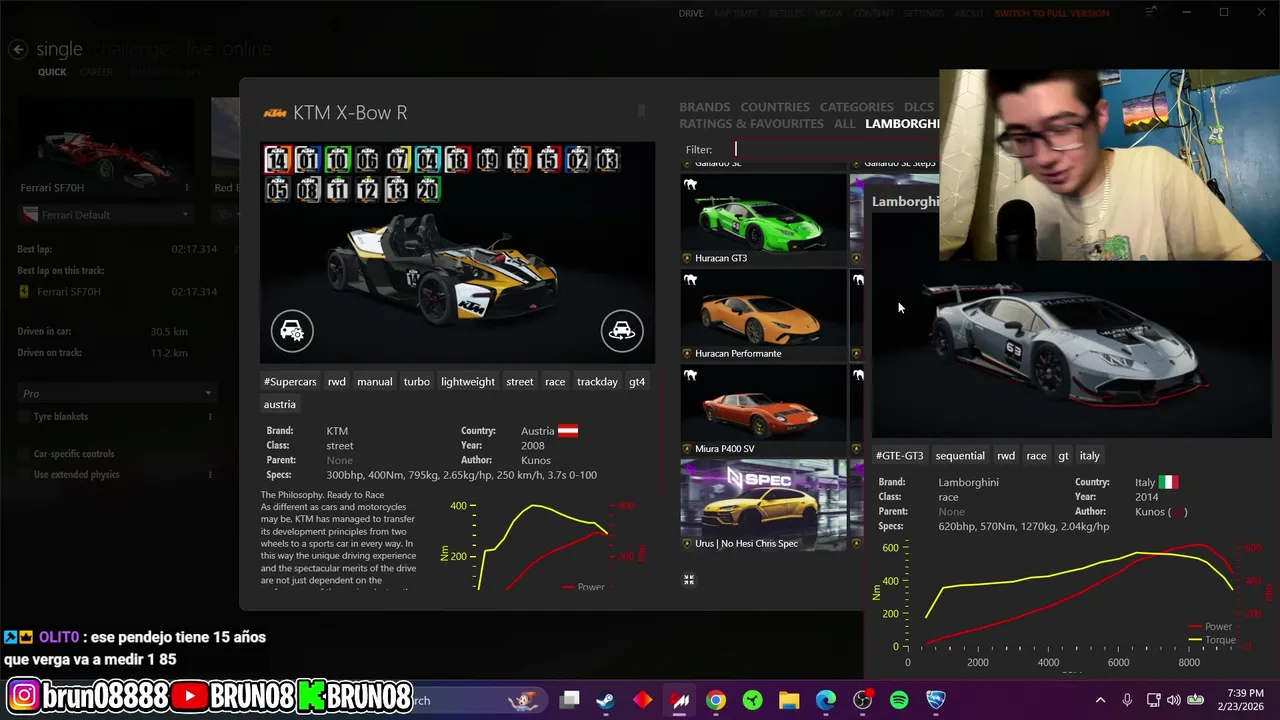
Task: Click the collapse arrows icon below car list
Action: (688, 579)
